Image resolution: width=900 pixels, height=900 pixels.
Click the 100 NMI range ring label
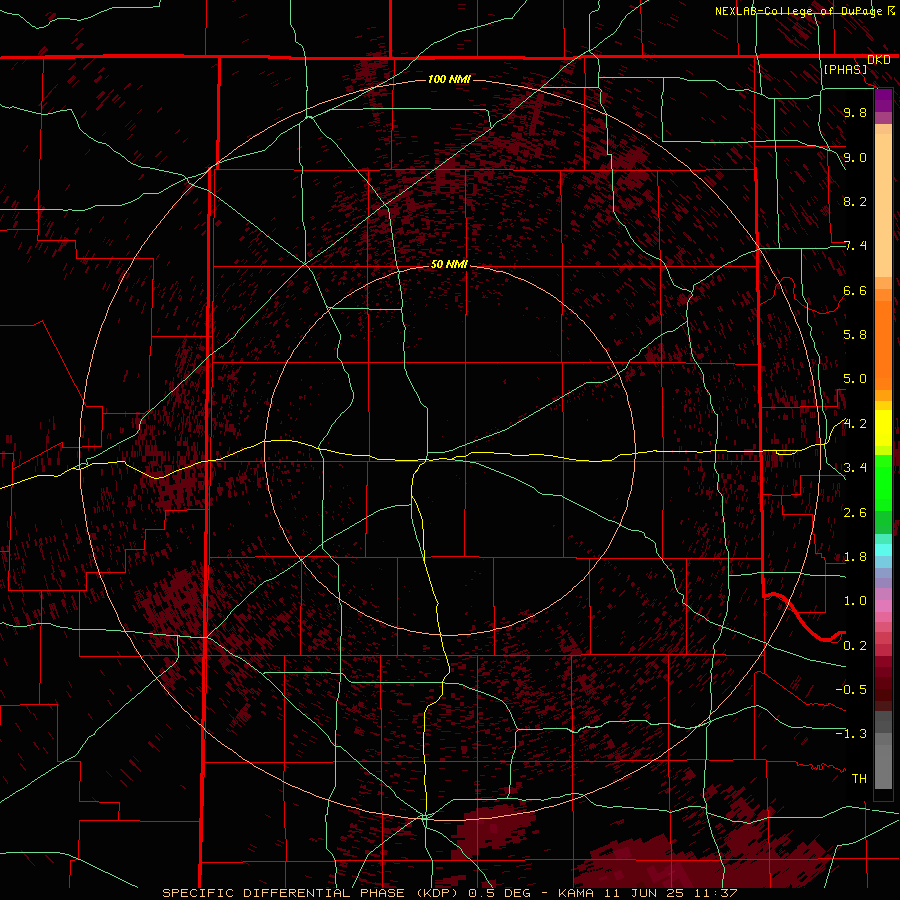[x=449, y=79]
